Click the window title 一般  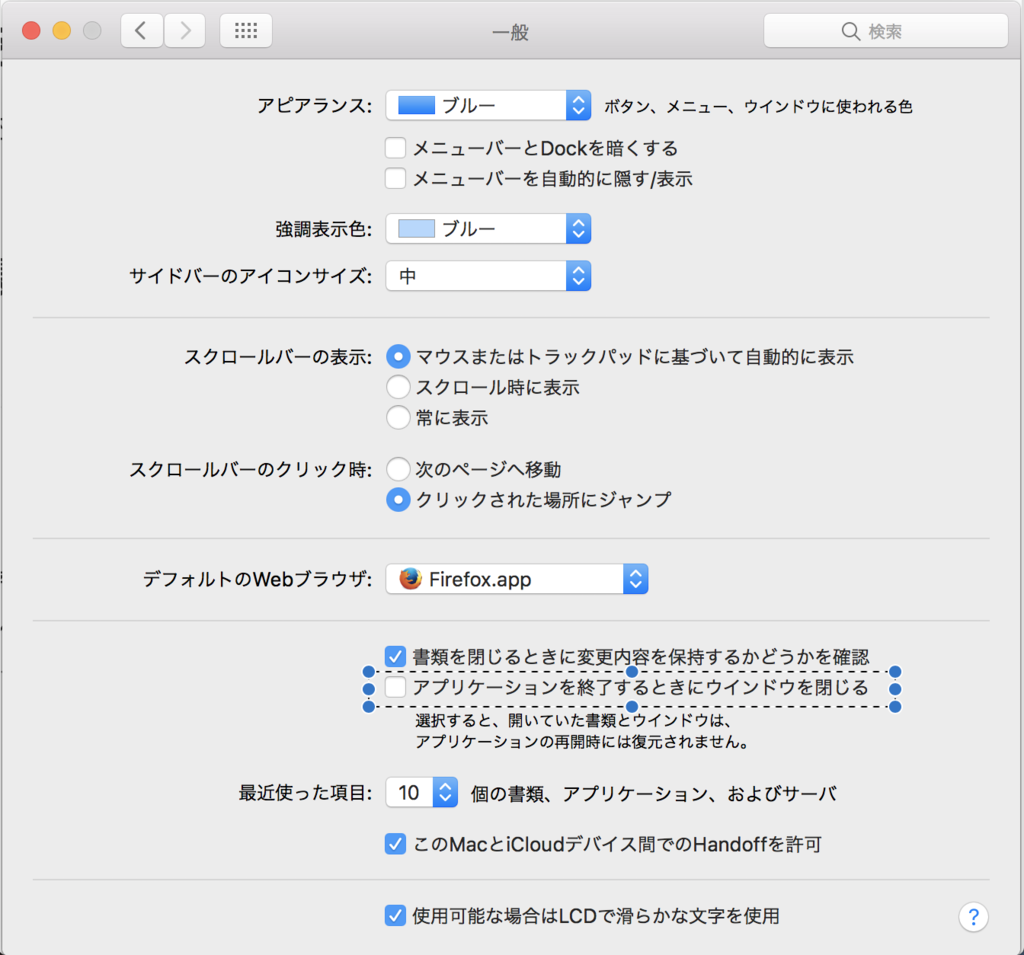pos(510,32)
